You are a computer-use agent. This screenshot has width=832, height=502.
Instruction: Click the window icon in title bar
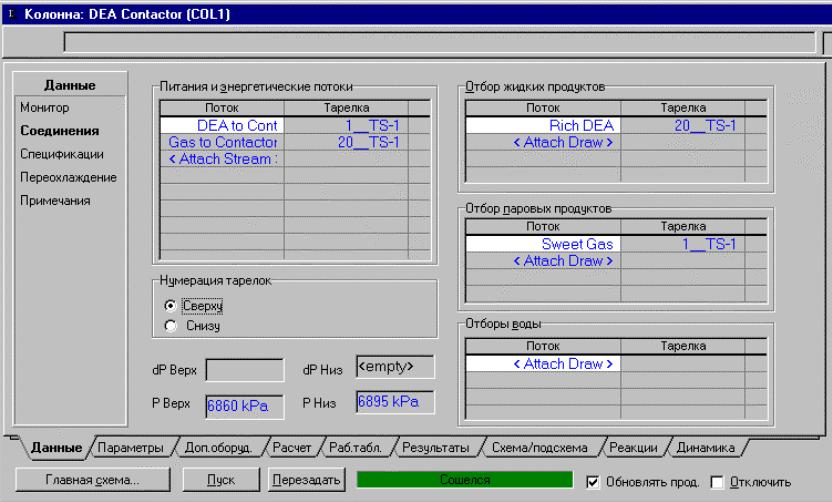point(12,14)
